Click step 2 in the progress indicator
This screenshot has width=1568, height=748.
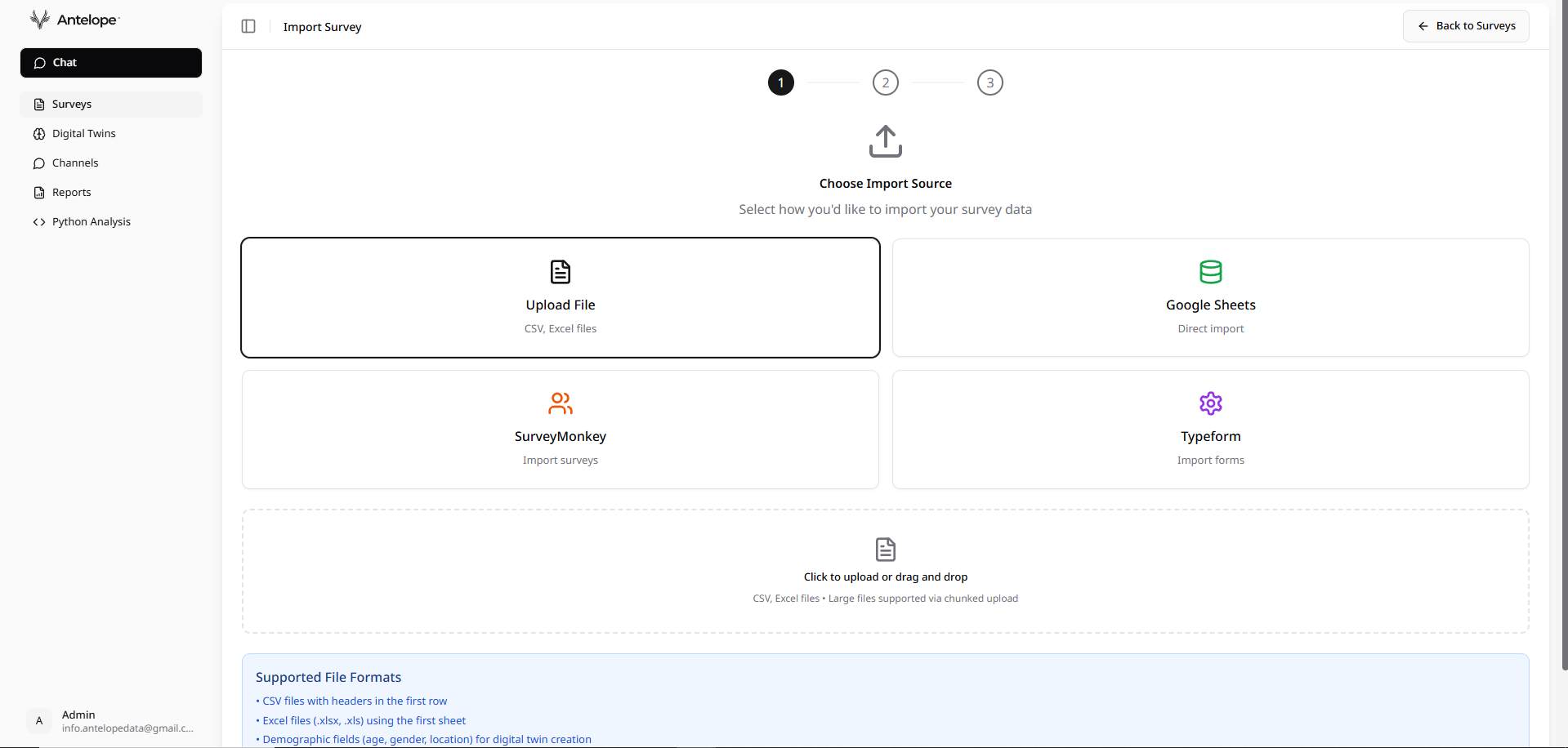[x=885, y=82]
